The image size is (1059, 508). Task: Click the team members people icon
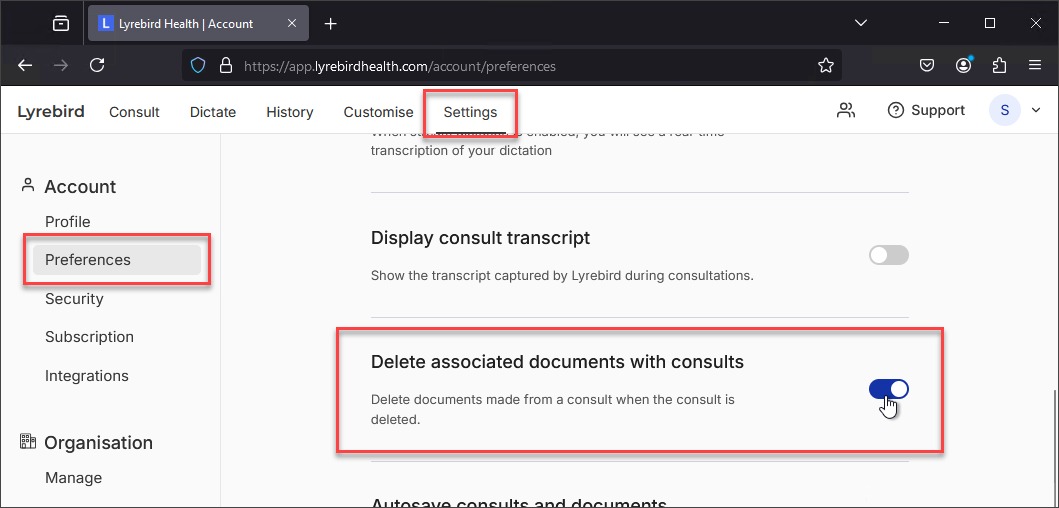point(846,110)
